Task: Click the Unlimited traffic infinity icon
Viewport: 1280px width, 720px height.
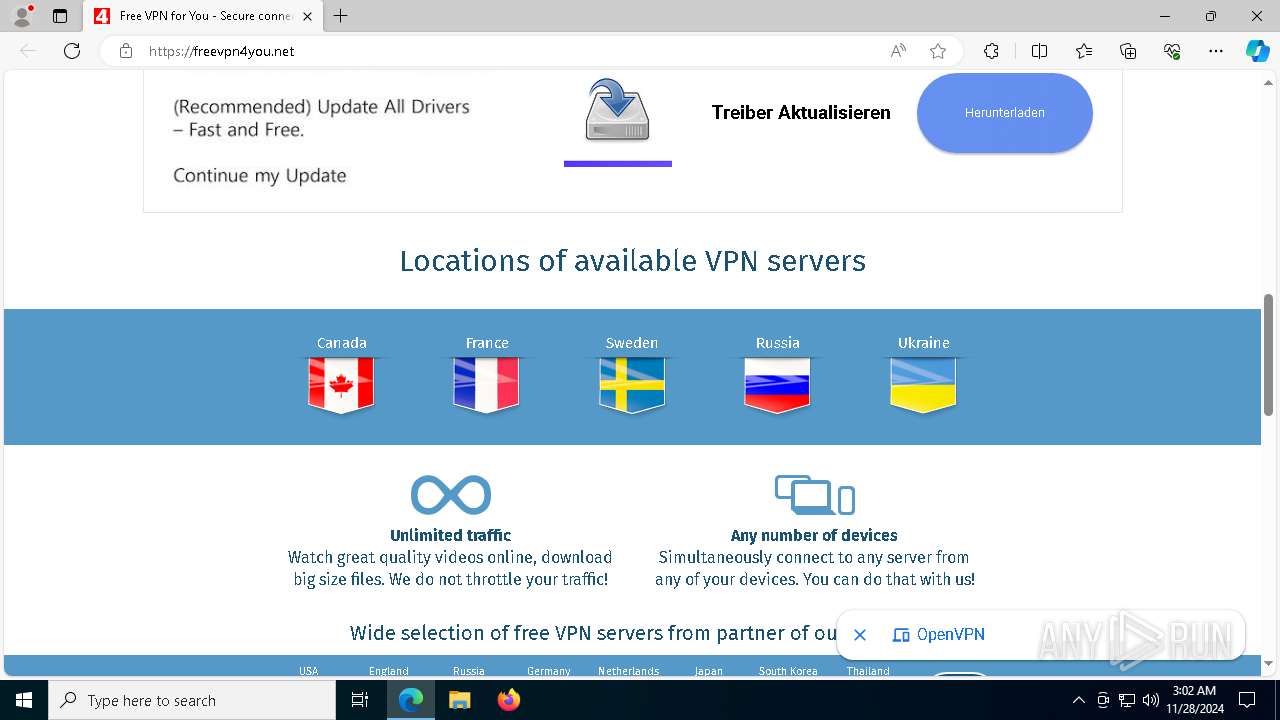Action: 451,495
